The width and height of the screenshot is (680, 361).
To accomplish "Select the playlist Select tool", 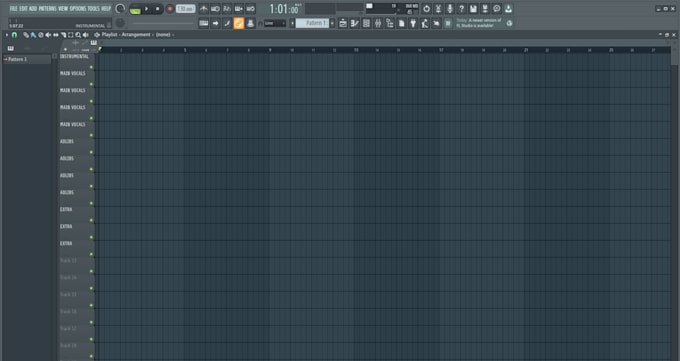I will 71,35.
